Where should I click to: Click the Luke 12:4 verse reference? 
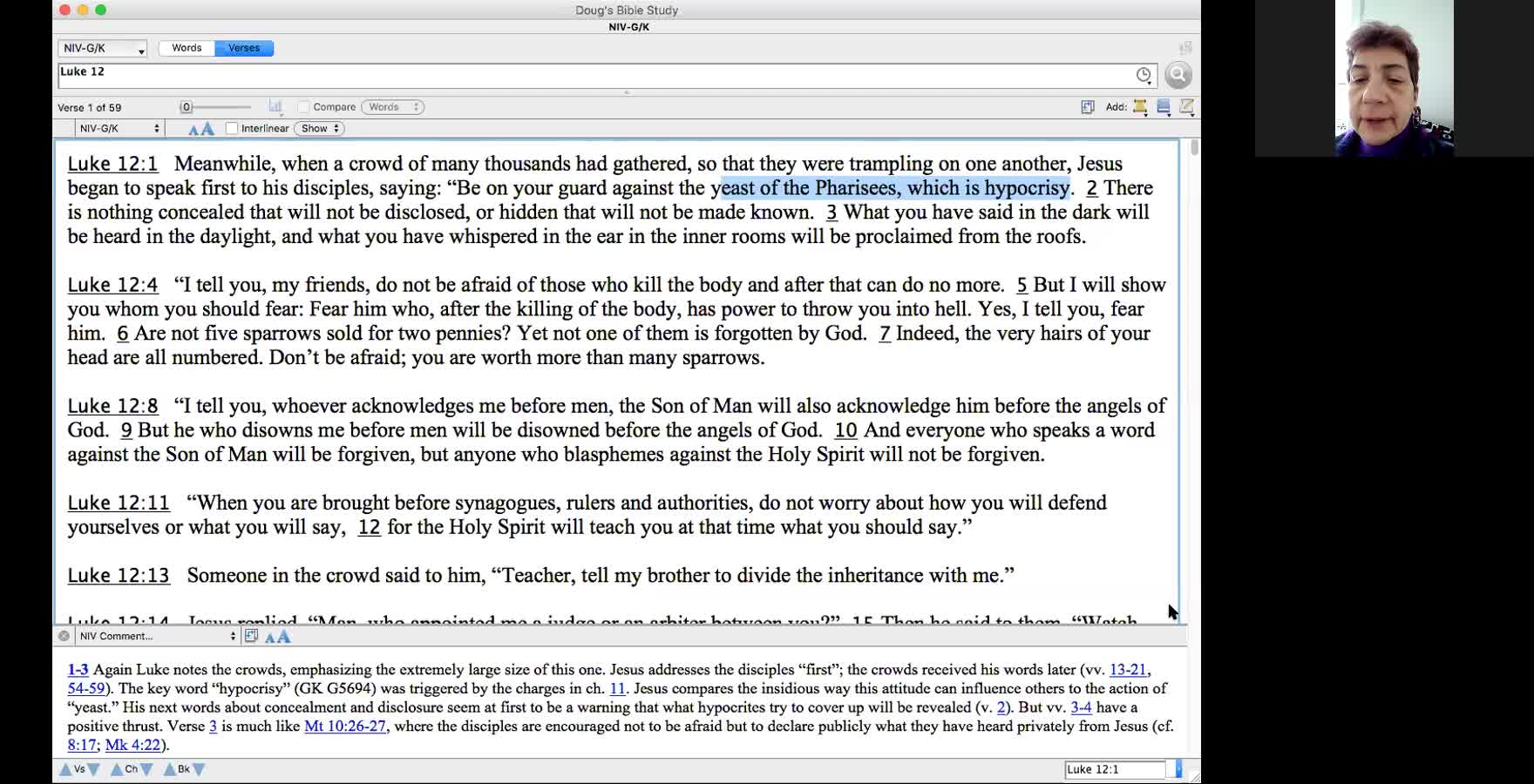pos(112,285)
